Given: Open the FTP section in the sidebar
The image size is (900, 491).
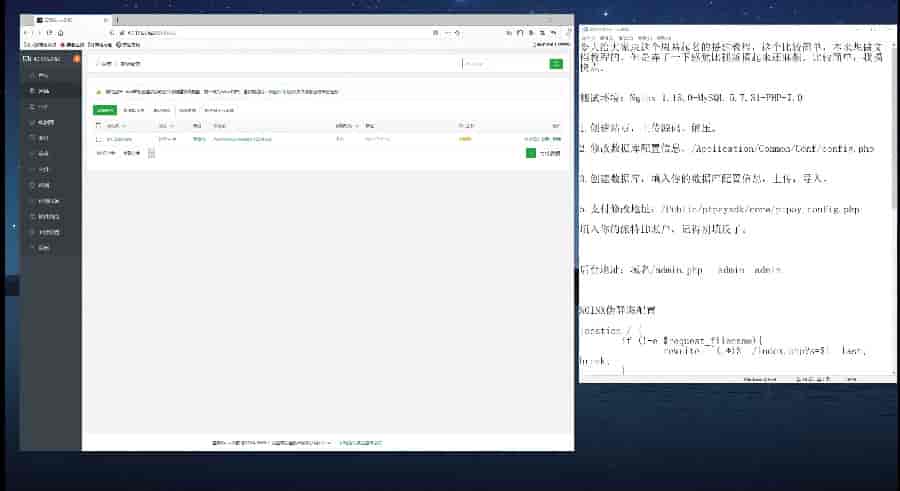Looking at the screenshot, I should 43,106.
